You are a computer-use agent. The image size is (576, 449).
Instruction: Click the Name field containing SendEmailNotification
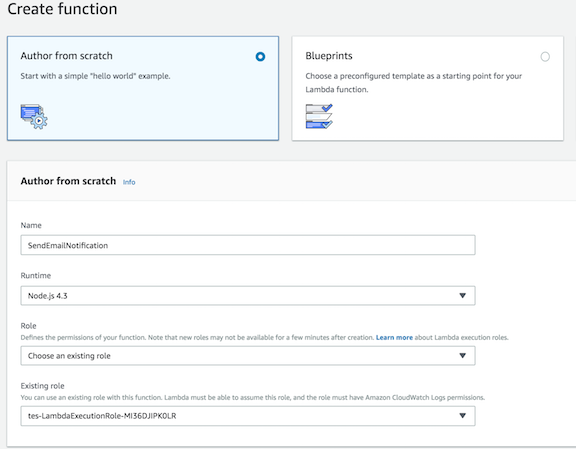pyautogui.click(x=248, y=245)
